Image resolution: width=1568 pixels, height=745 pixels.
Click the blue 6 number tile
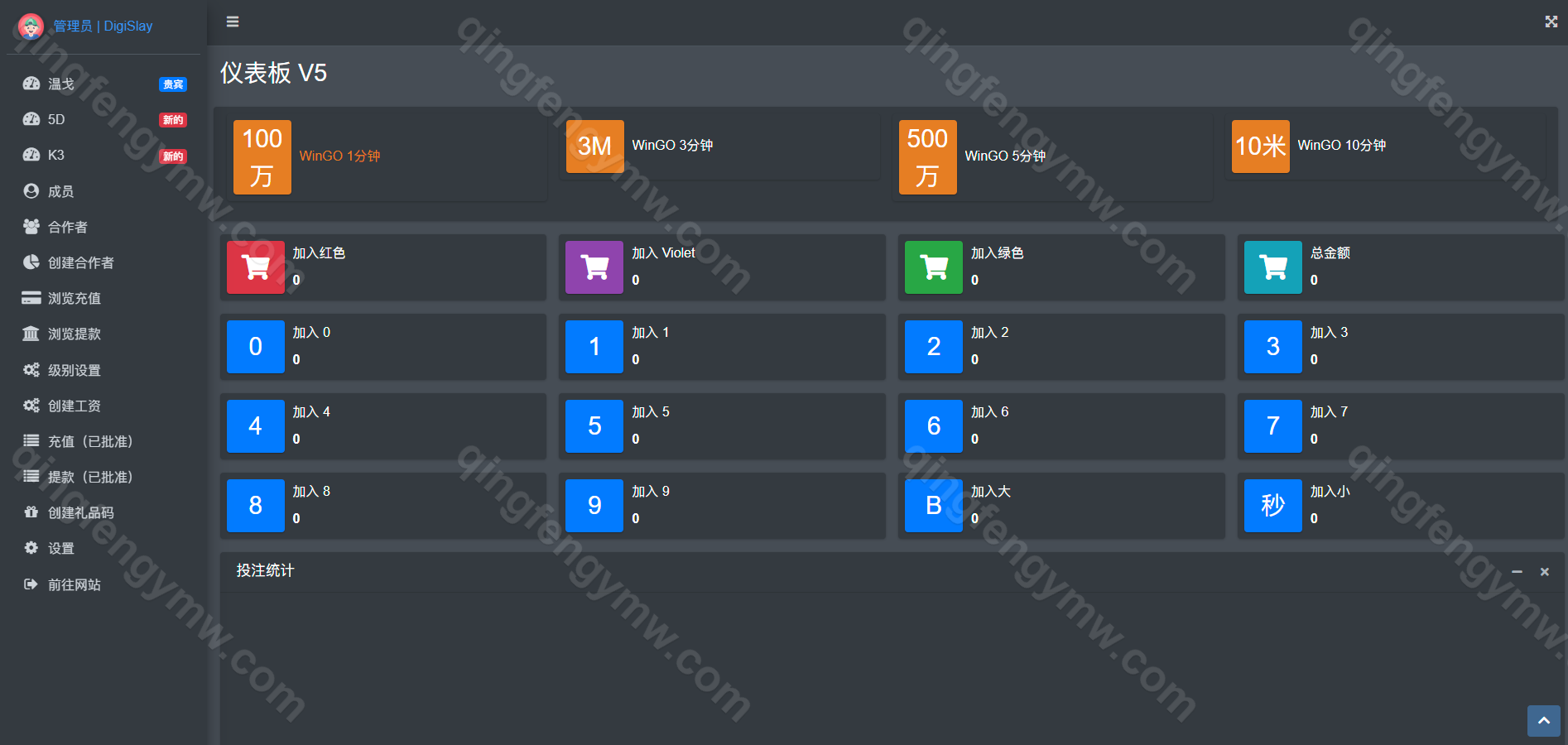pos(934,426)
